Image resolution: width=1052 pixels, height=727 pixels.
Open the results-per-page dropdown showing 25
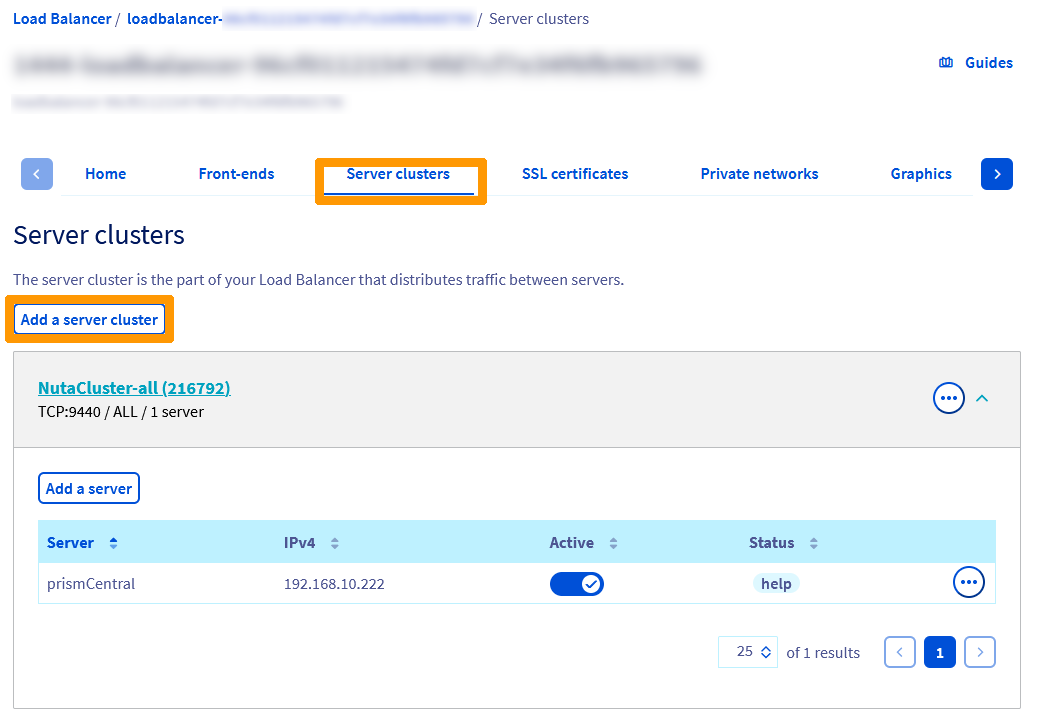coord(747,651)
